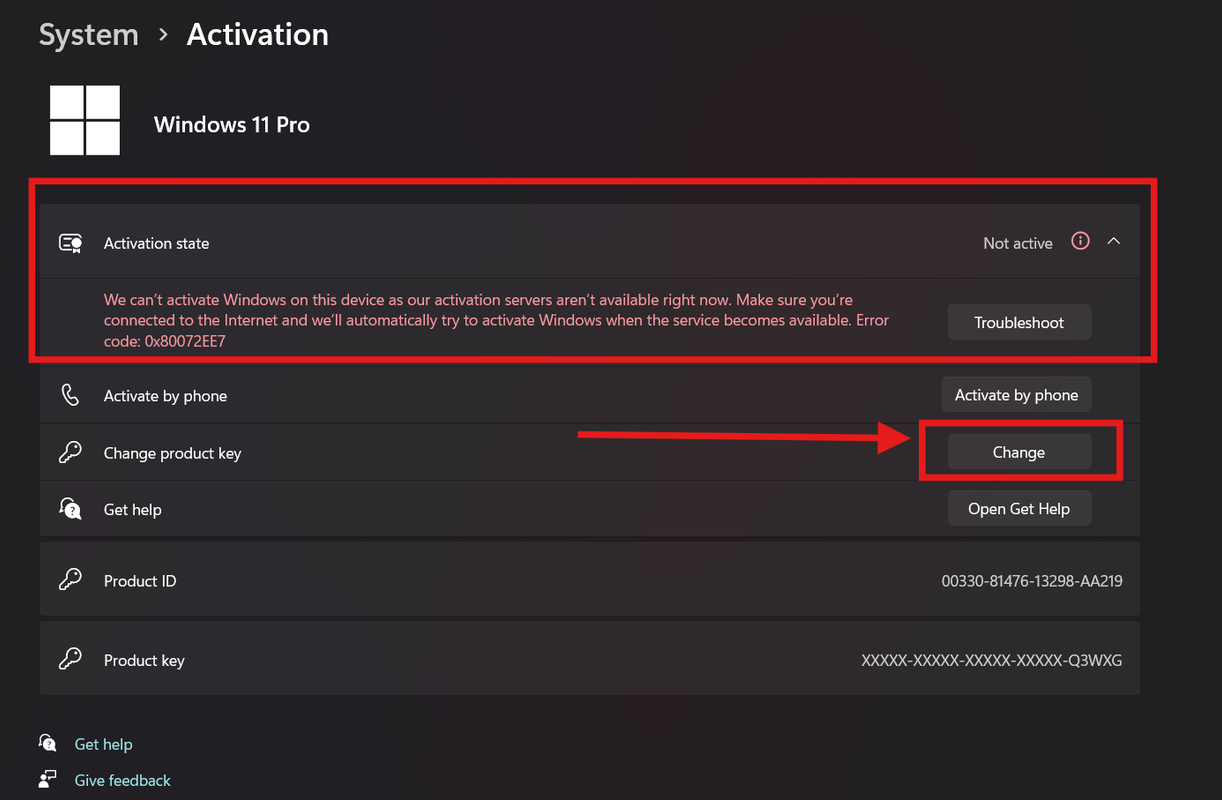Click the Give feedback person icon
Viewport: 1222px width, 800px height.
pos(48,779)
